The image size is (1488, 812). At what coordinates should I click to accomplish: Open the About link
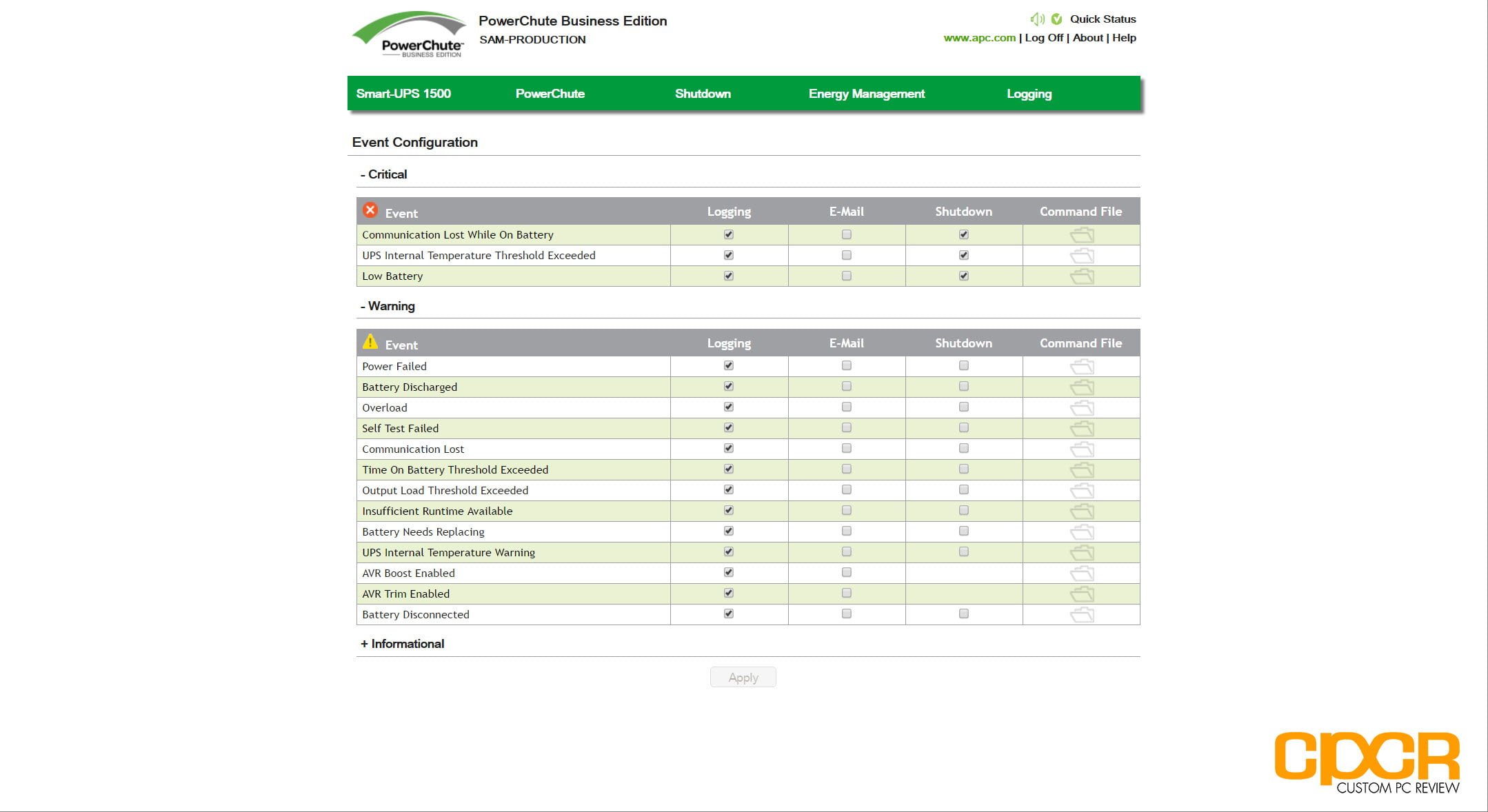coord(1087,38)
